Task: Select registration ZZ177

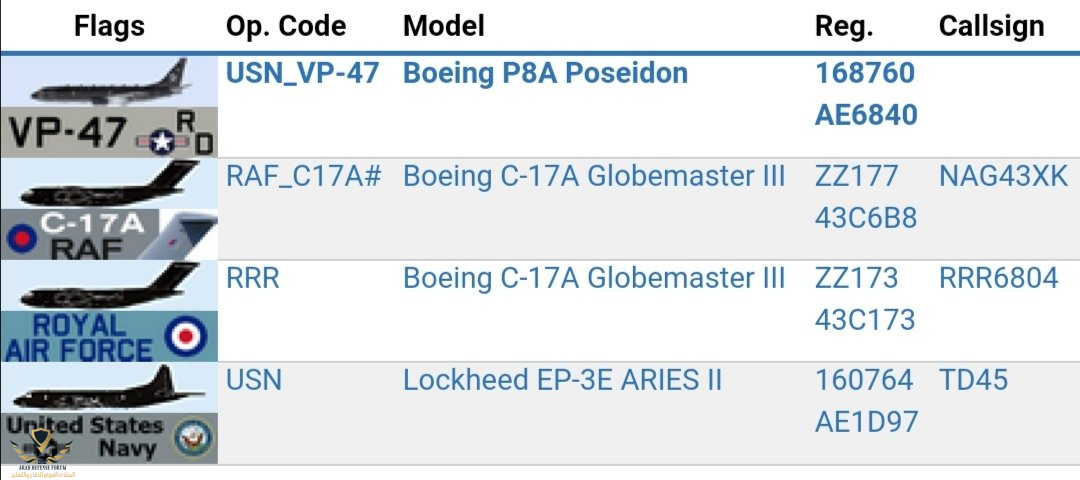Action: point(857,176)
